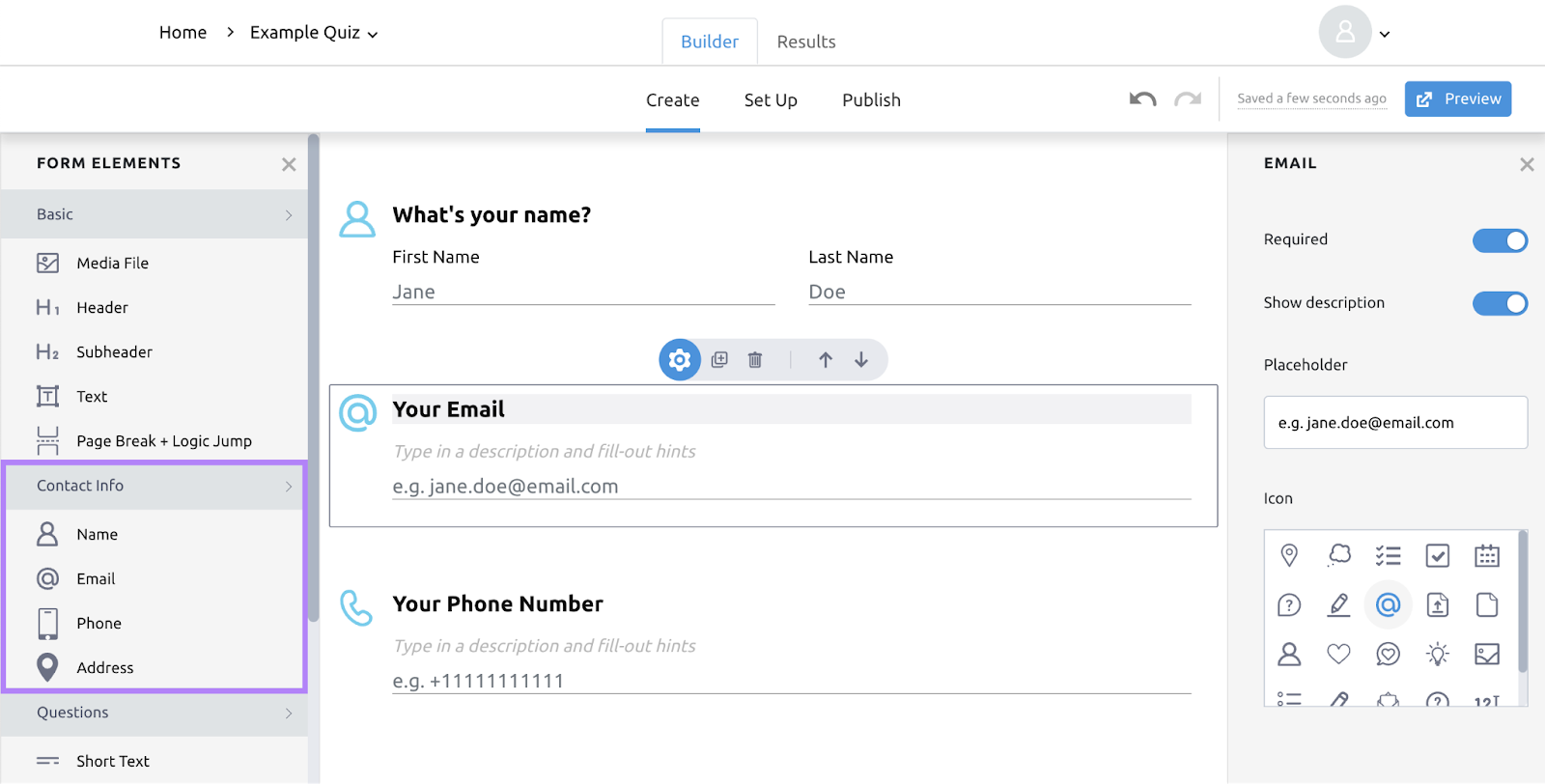
Task: Click Saved a few seconds ago link
Action: tap(1311, 98)
